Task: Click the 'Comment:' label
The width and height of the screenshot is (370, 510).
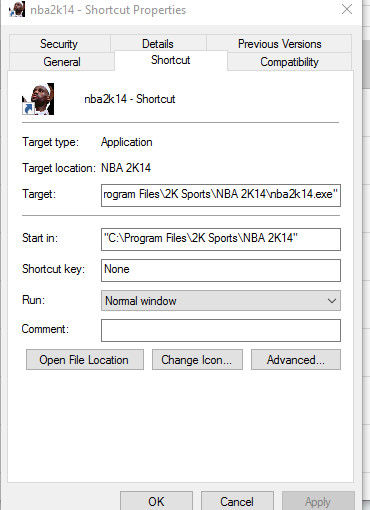Action: pos(45,329)
